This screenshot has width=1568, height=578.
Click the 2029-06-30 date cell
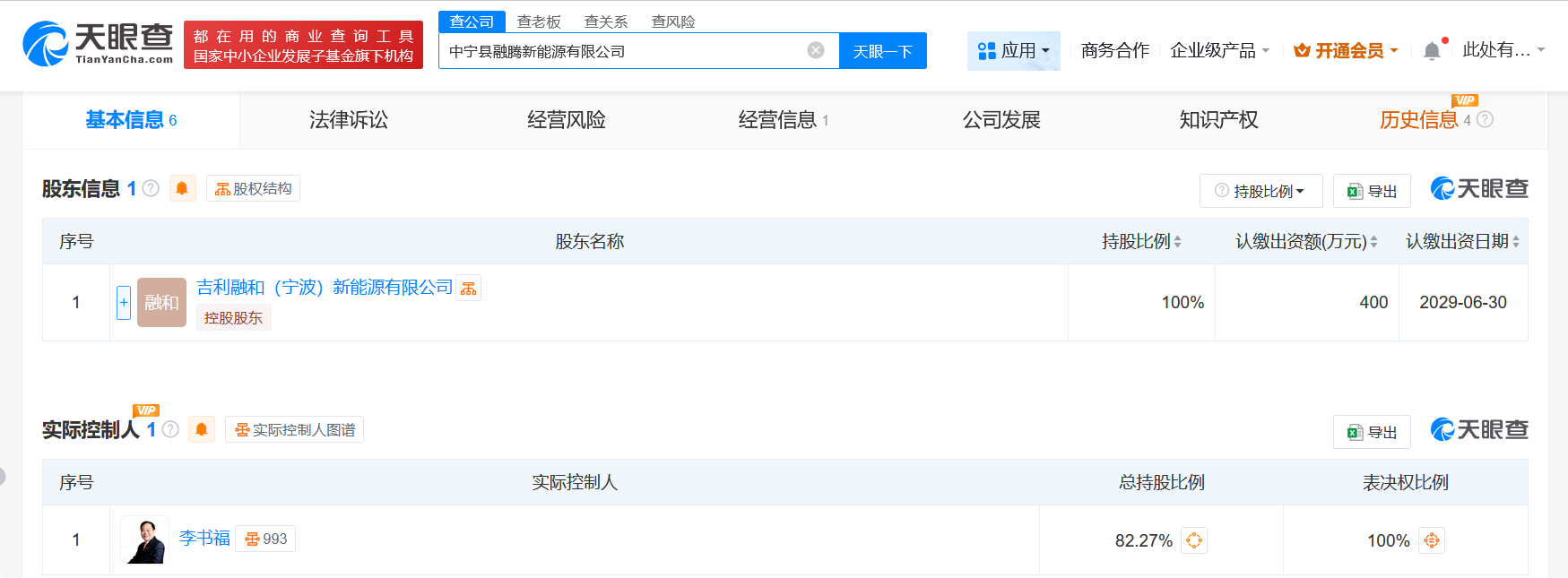point(1463,302)
